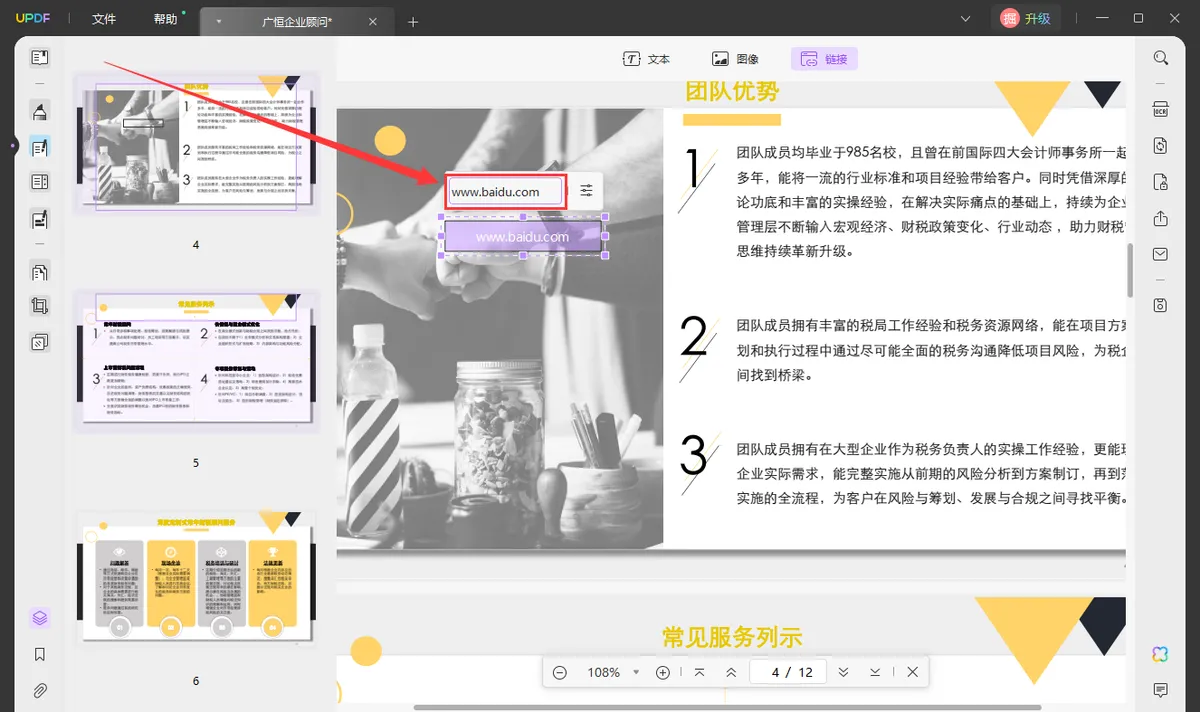The width and height of the screenshot is (1200, 712).
Task: Select the comment highlighter tool
Action: point(39,111)
